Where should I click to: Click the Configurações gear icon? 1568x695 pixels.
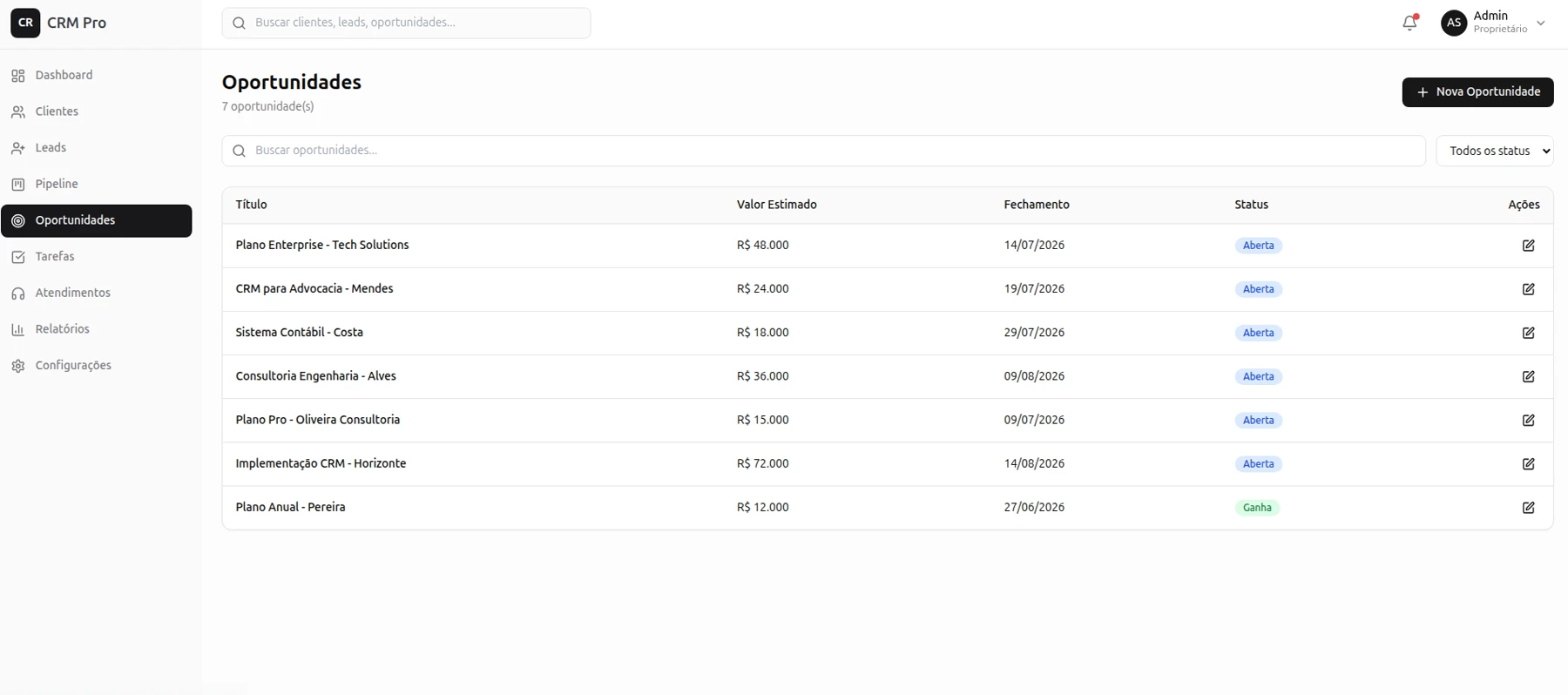point(18,366)
